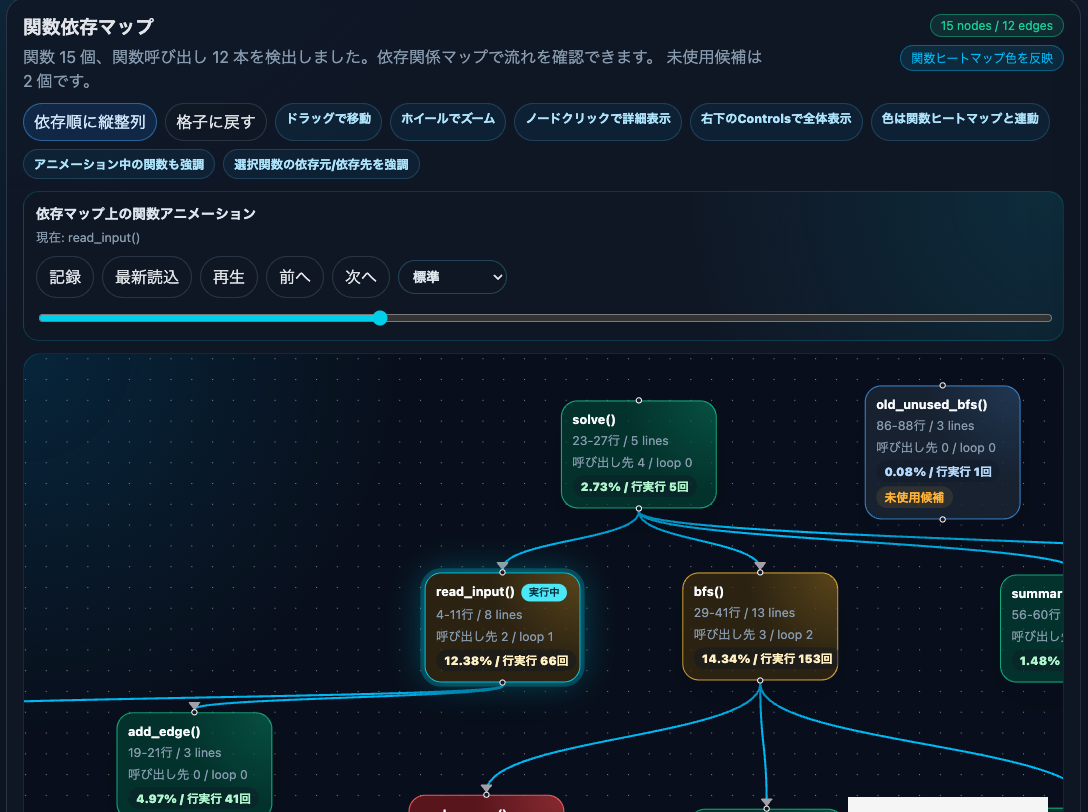
Task: Click the 86-88行 / 3 lines text
Action: click(925, 426)
